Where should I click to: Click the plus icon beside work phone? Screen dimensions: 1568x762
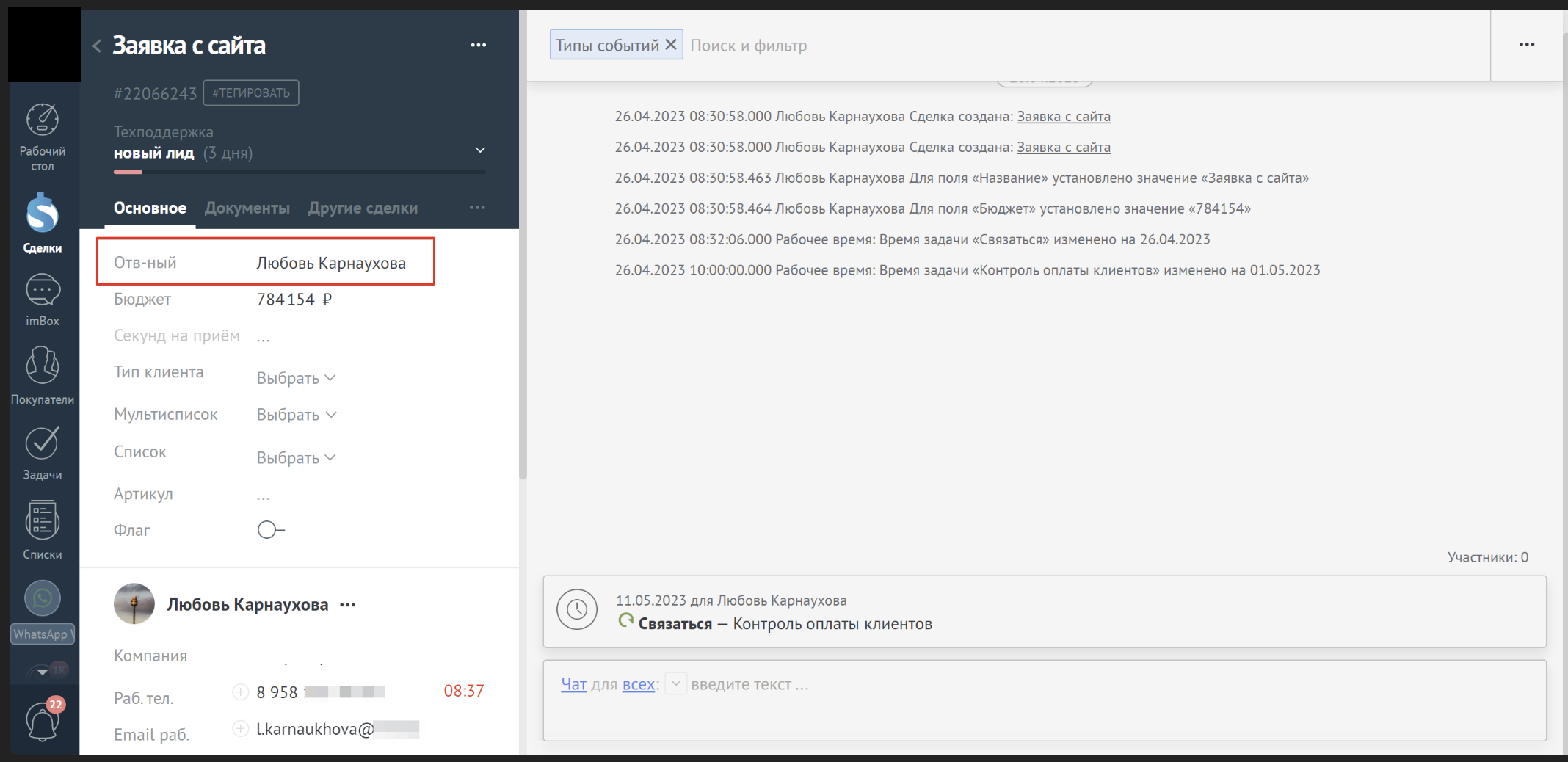pyautogui.click(x=240, y=692)
